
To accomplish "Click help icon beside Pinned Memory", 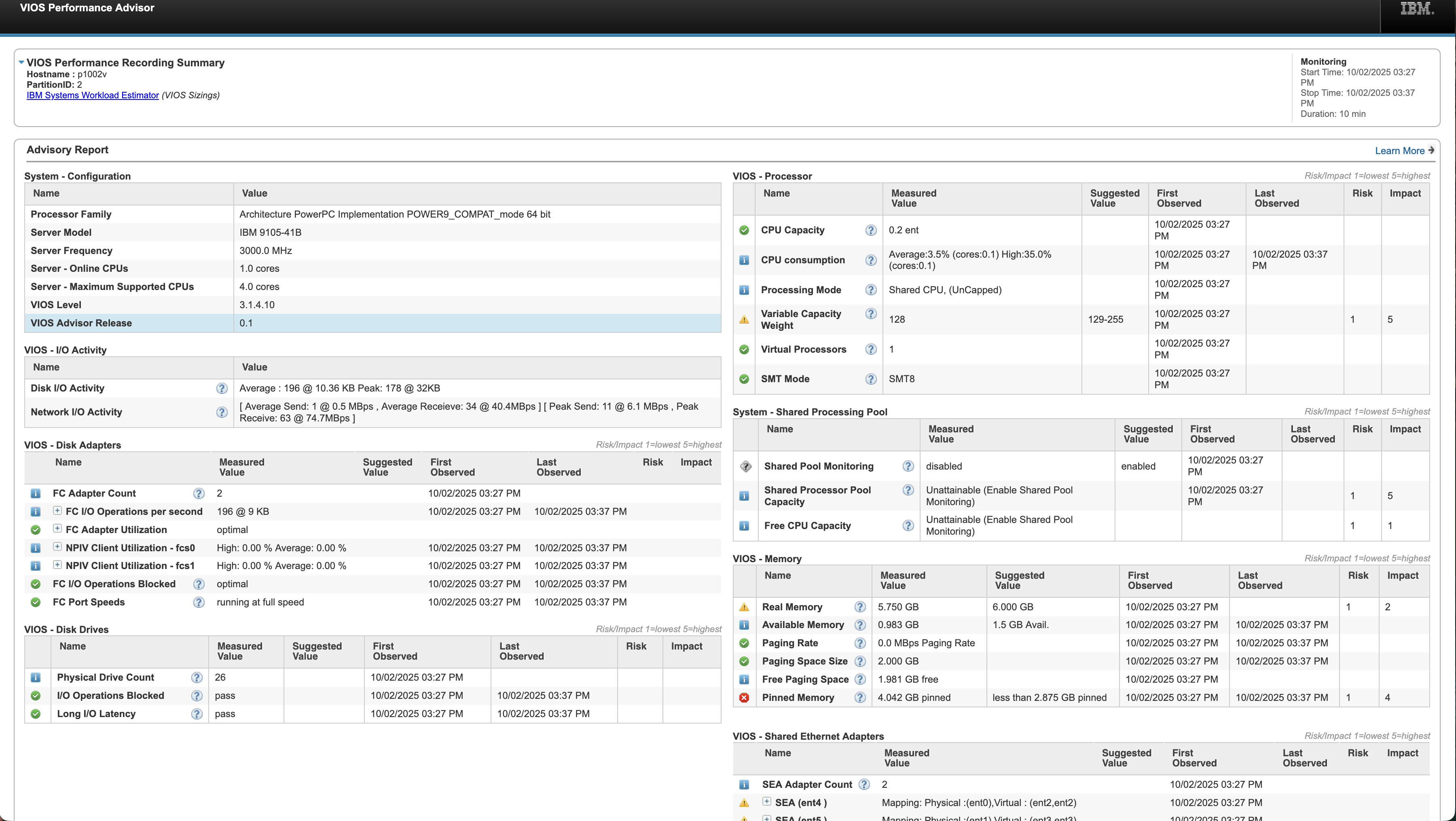I will pos(860,697).
